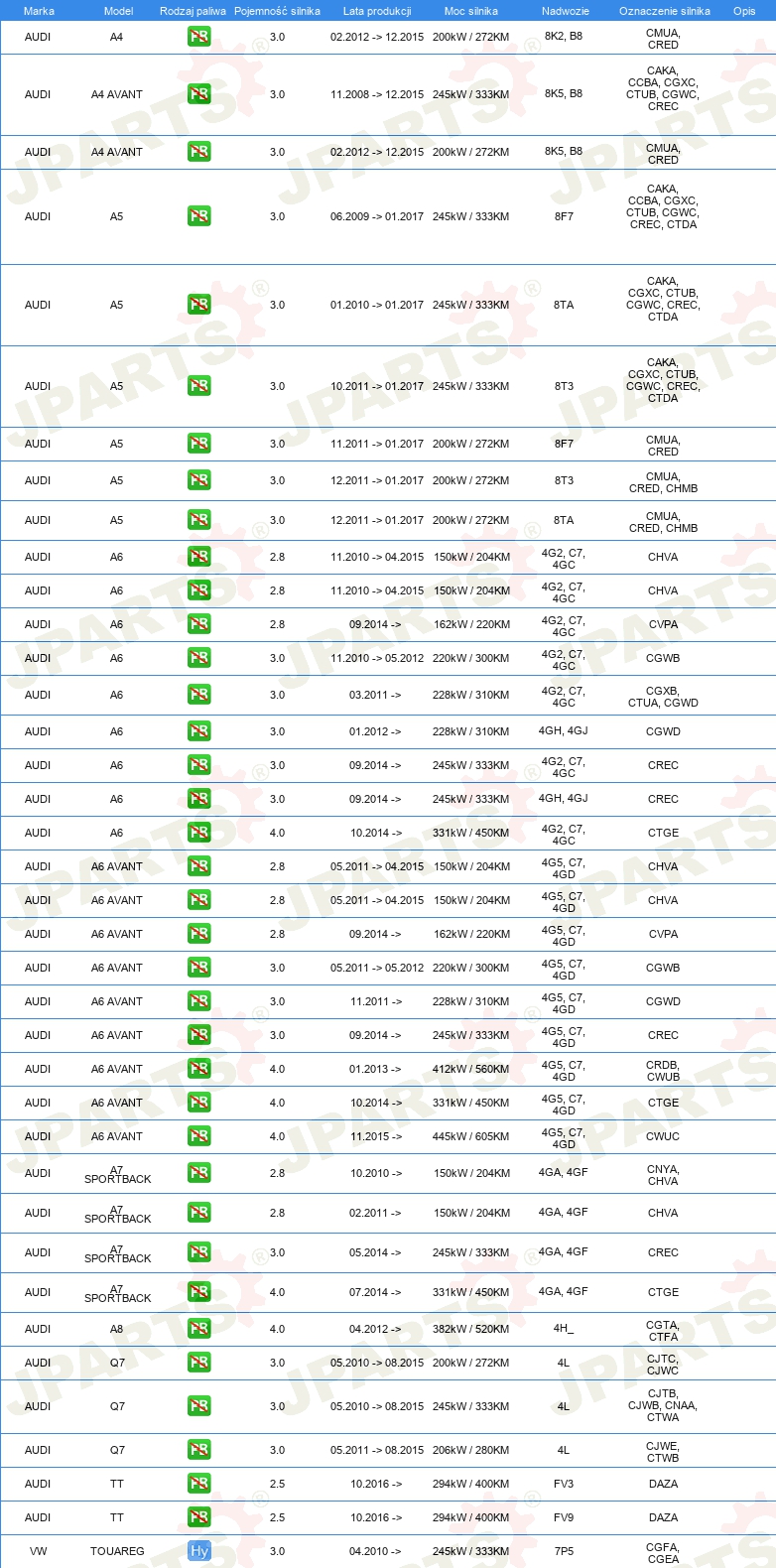Click the fuel icon in the A6 03.2011 row
776x1568 pixels.
pyautogui.click(x=199, y=695)
